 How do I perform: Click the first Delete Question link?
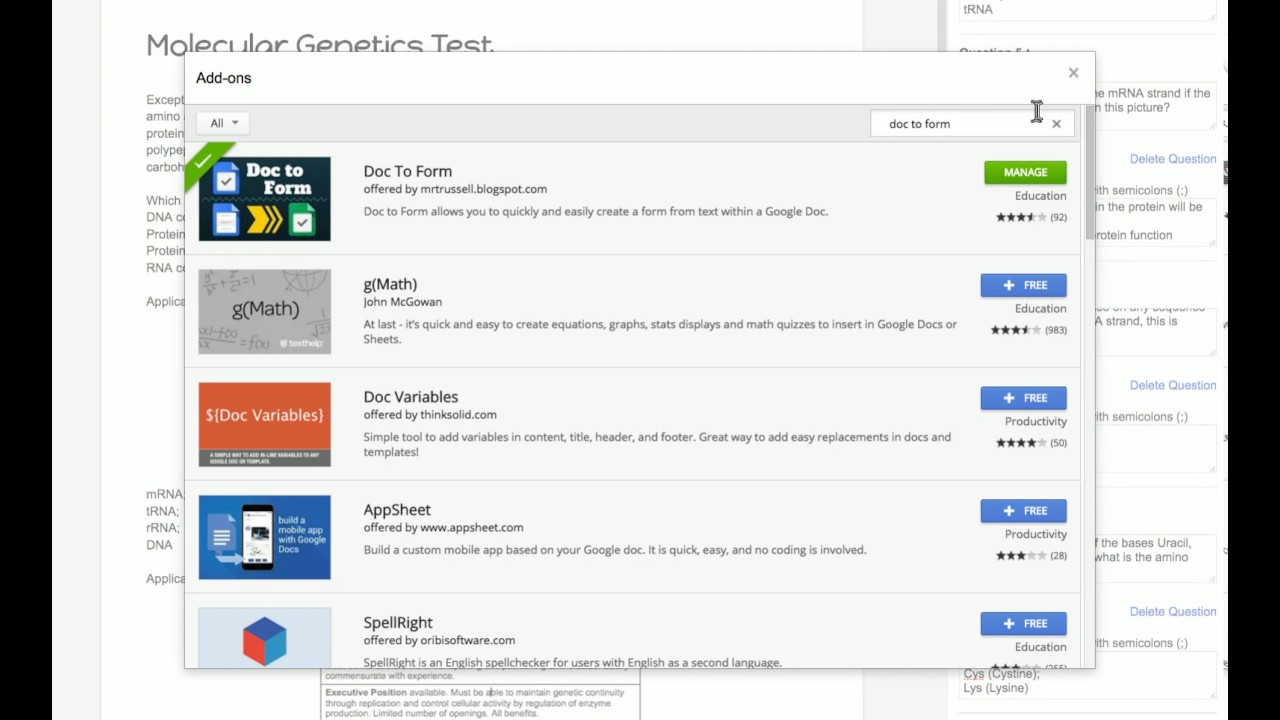coord(1172,159)
